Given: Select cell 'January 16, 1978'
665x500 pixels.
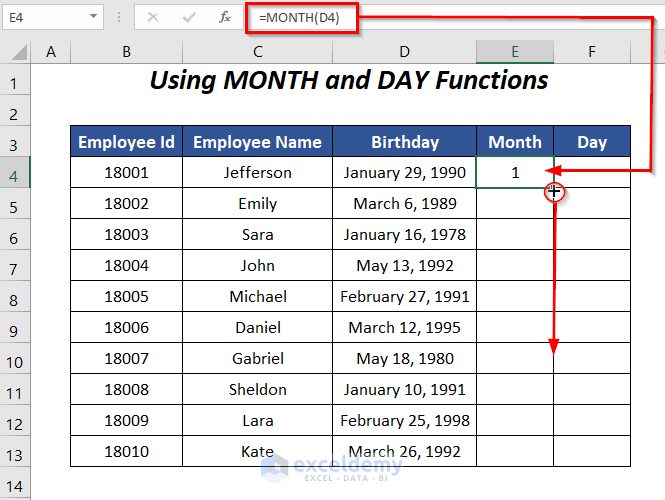Looking at the screenshot, I should pyautogui.click(x=405, y=234).
